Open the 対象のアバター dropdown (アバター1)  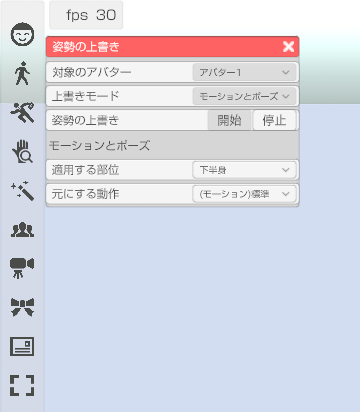point(244,72)
